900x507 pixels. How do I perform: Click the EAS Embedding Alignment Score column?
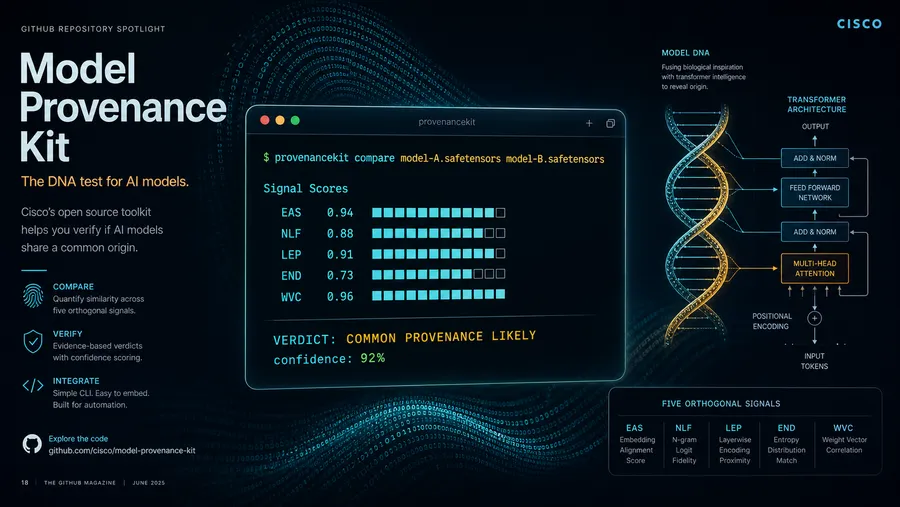click(x=635, y=444)
